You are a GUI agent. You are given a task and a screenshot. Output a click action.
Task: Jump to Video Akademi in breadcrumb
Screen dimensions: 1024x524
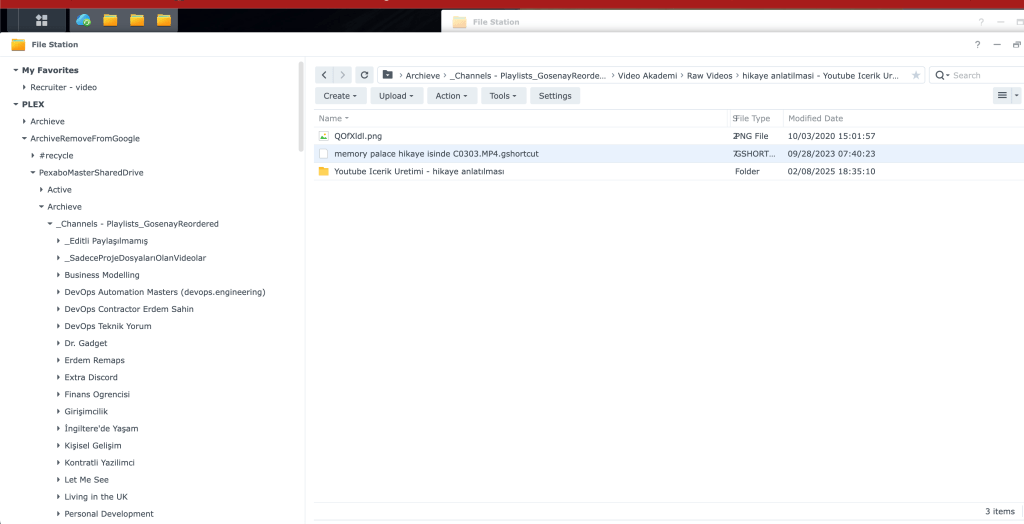click(647, 76)
